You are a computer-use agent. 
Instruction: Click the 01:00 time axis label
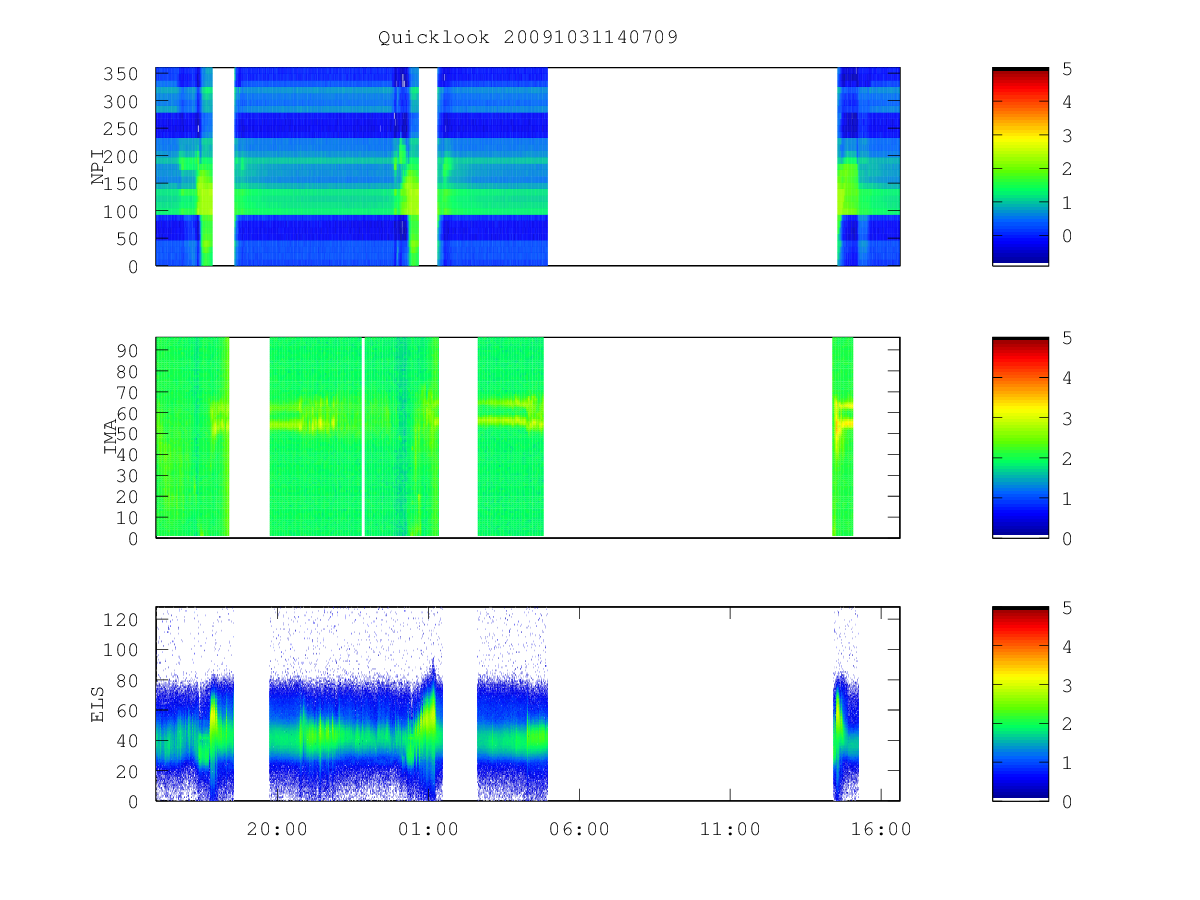(428, 829)
